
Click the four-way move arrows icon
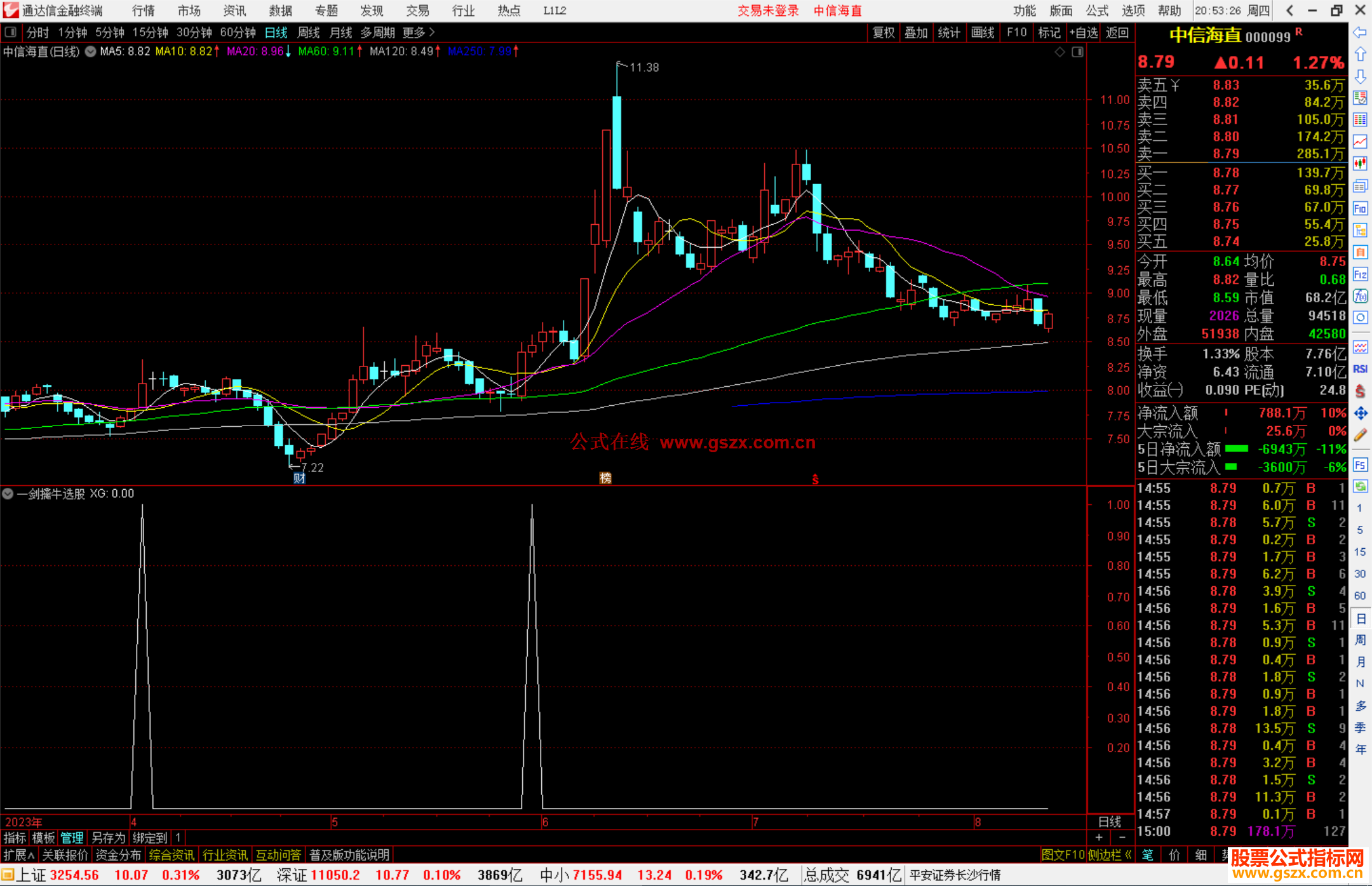pyautogui.click(x=1360, y=413)
